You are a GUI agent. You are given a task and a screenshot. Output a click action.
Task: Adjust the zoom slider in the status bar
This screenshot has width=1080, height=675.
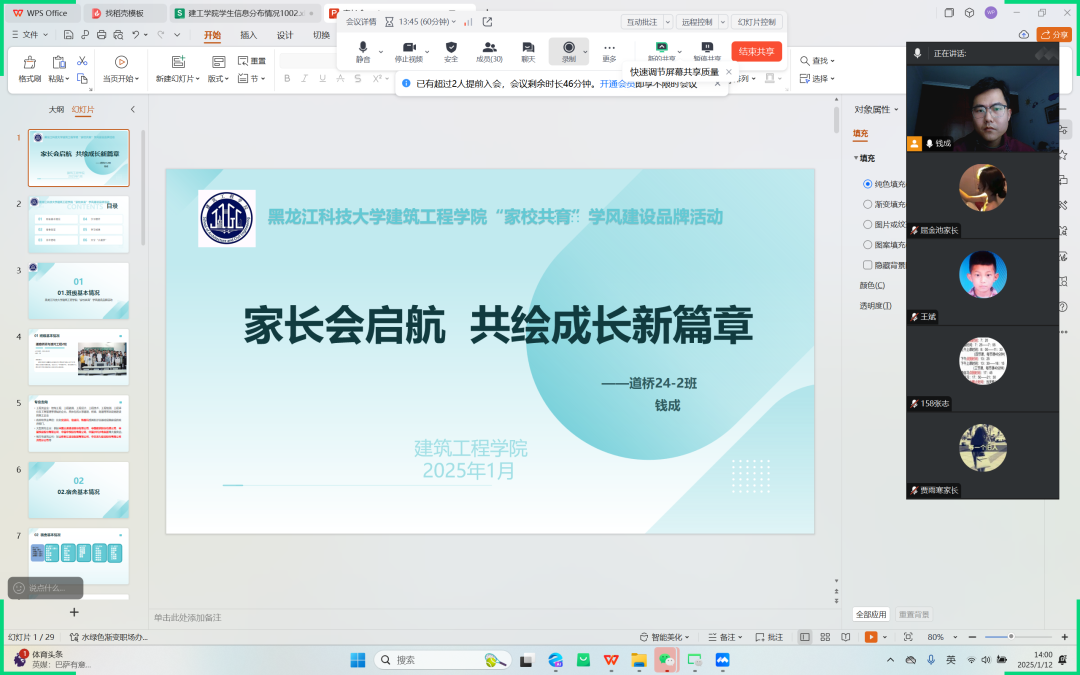click(x=1010, y=637)
